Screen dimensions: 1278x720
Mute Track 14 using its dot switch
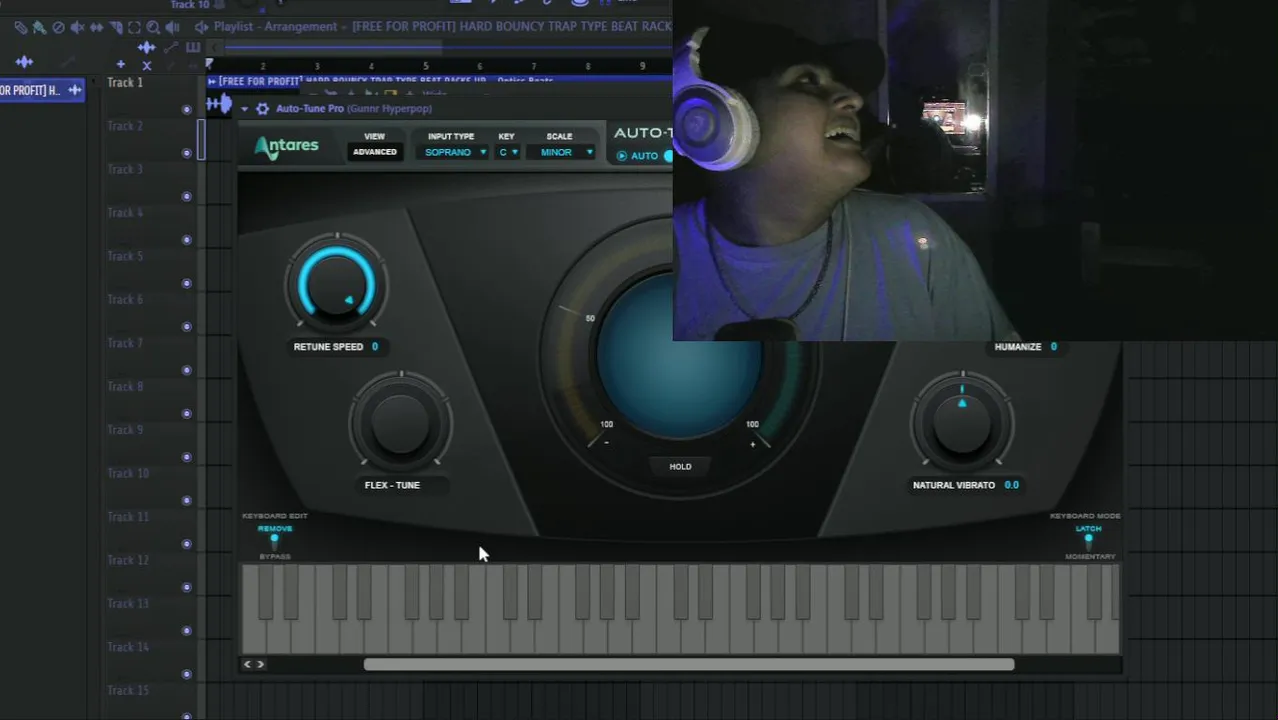point(187,674)
